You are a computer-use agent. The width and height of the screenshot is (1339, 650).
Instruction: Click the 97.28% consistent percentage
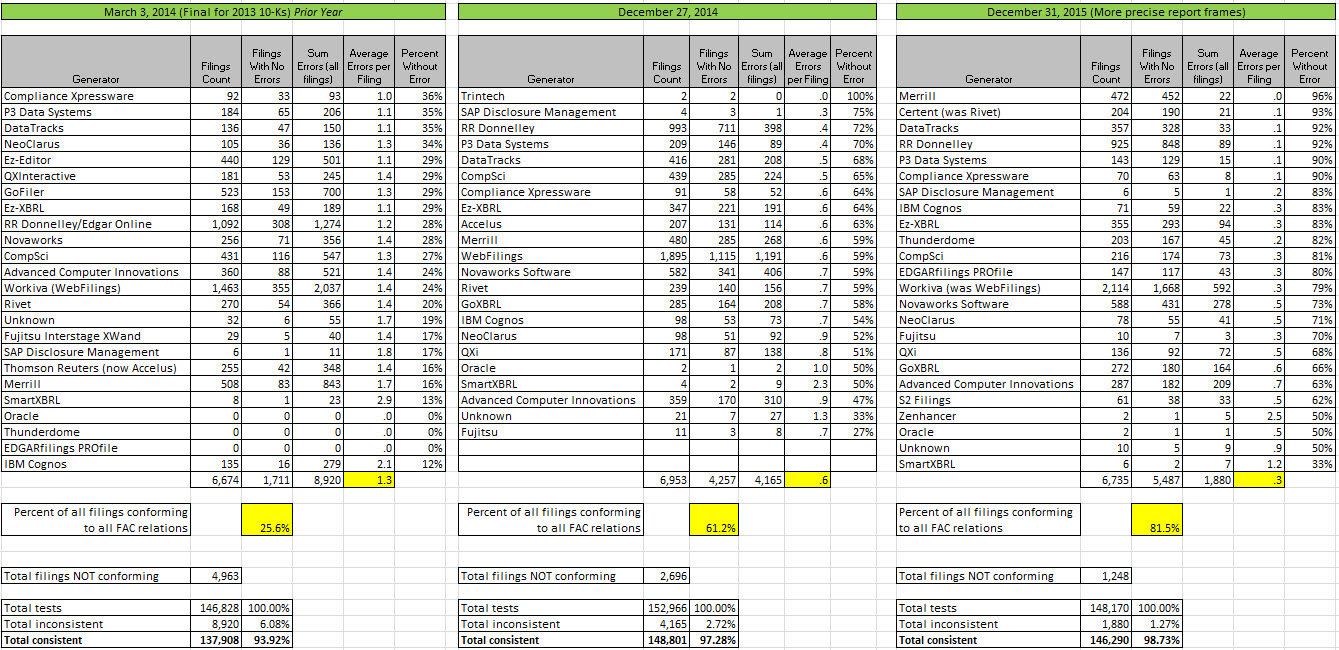point(714,640)
